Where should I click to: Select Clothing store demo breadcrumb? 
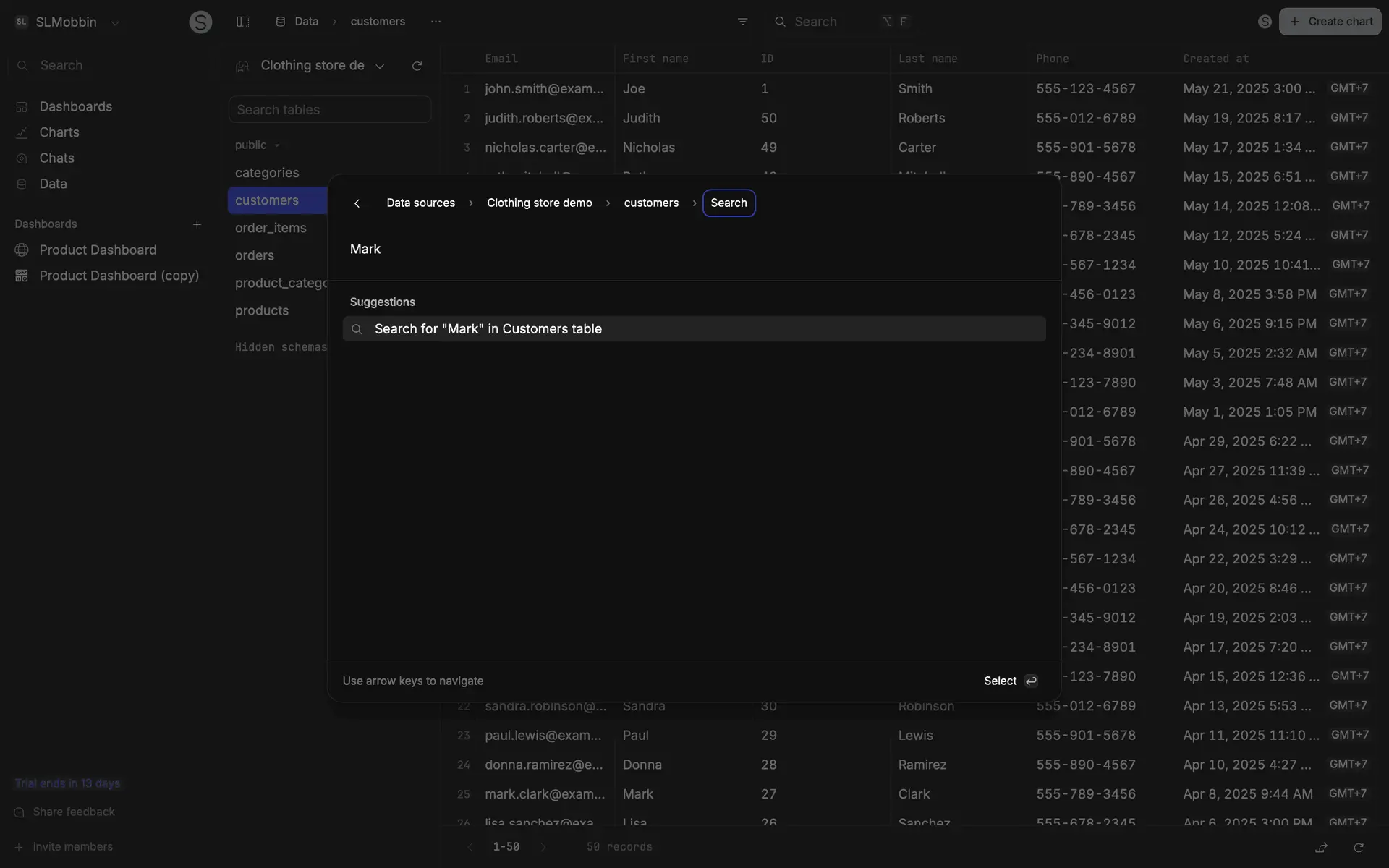point(539,203)
